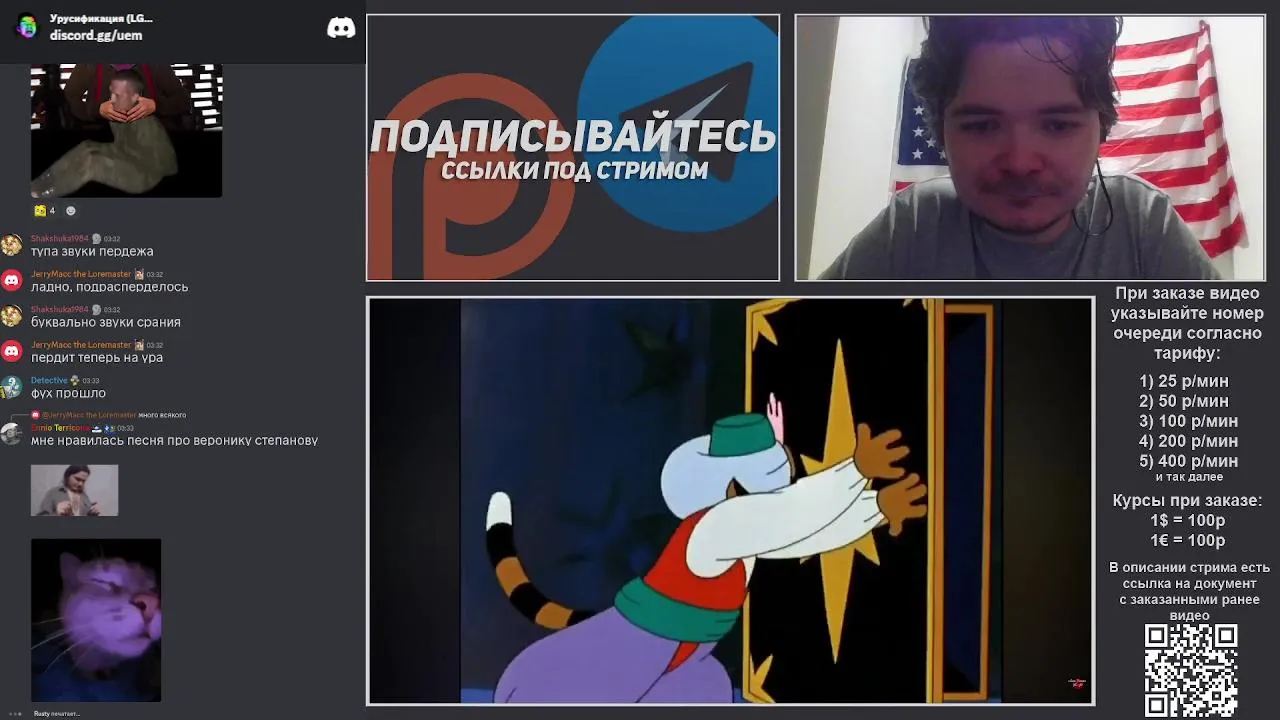Click the message 'тупа звуки пердежа'
1280x720 pixels.
pyautogui.click(x=92, y=252)
